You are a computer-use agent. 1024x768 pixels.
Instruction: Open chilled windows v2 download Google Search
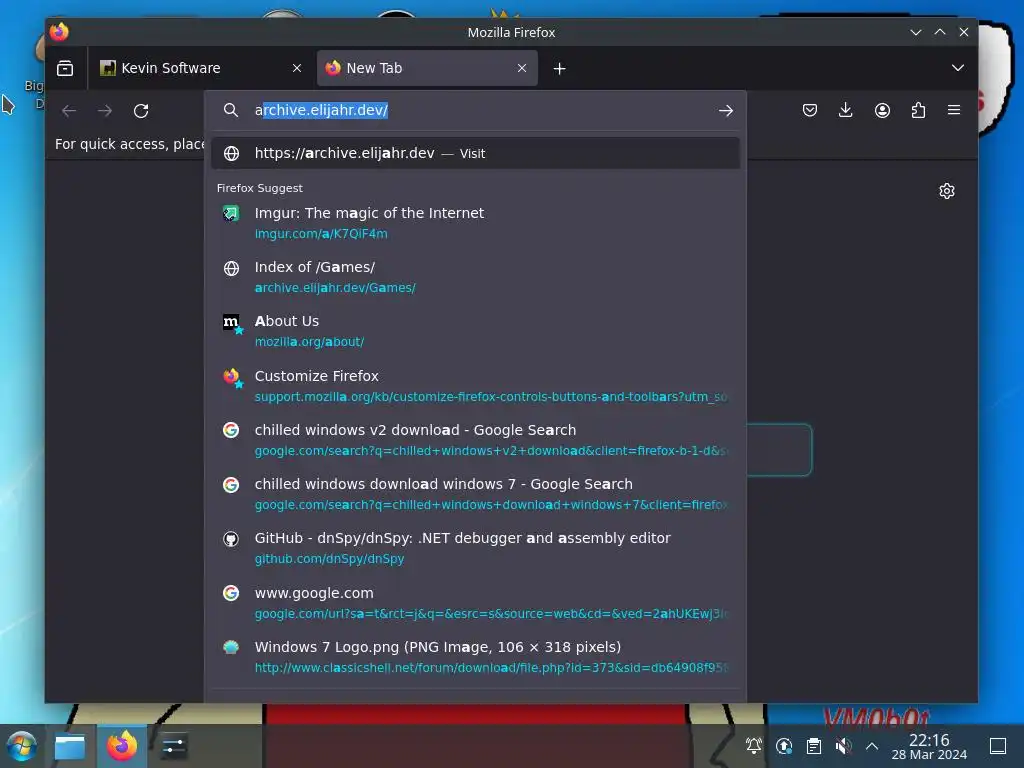coord(475,440)
